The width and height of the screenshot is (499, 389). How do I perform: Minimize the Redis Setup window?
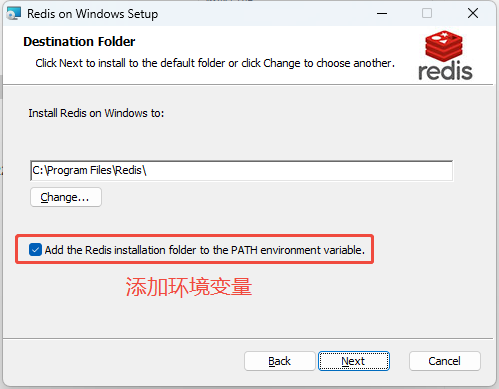tap(382, 13)
